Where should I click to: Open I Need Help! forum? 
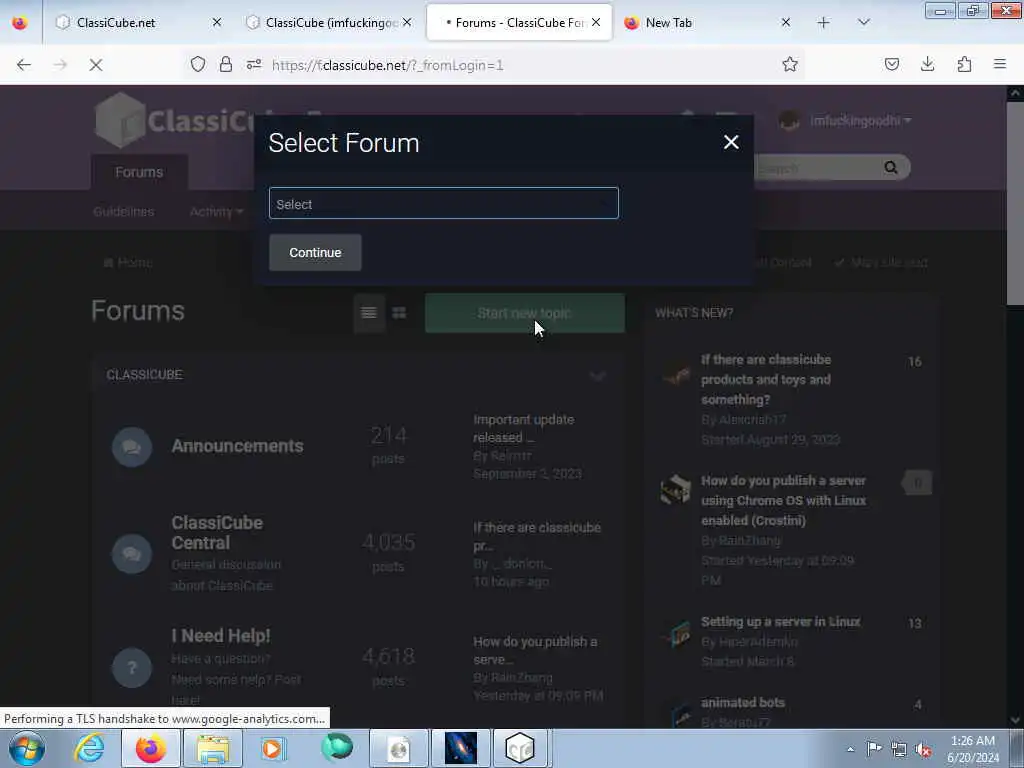point(221,636)
